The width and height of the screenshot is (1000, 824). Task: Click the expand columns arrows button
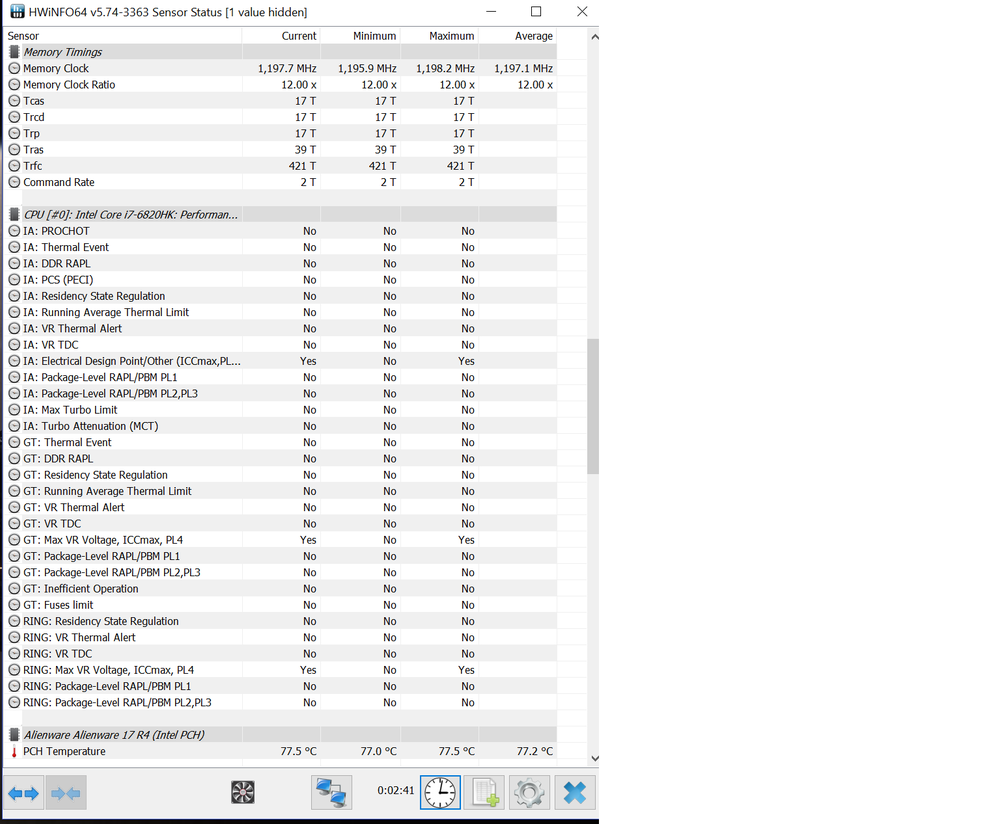tap(24, 793)
